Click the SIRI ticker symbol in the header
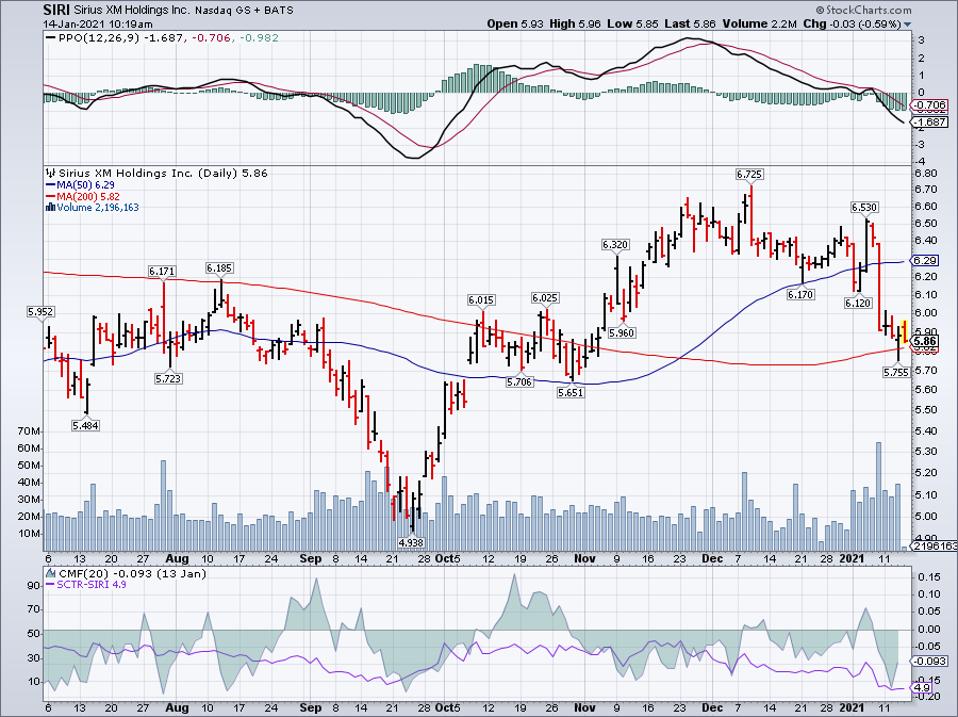The image size is (958, 717). [x=55, y=10]
